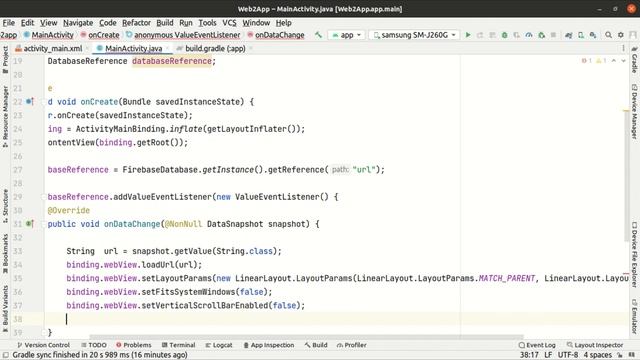
Task: Click Sync Project with Gradle Files icon
Action: pos(569,35)
